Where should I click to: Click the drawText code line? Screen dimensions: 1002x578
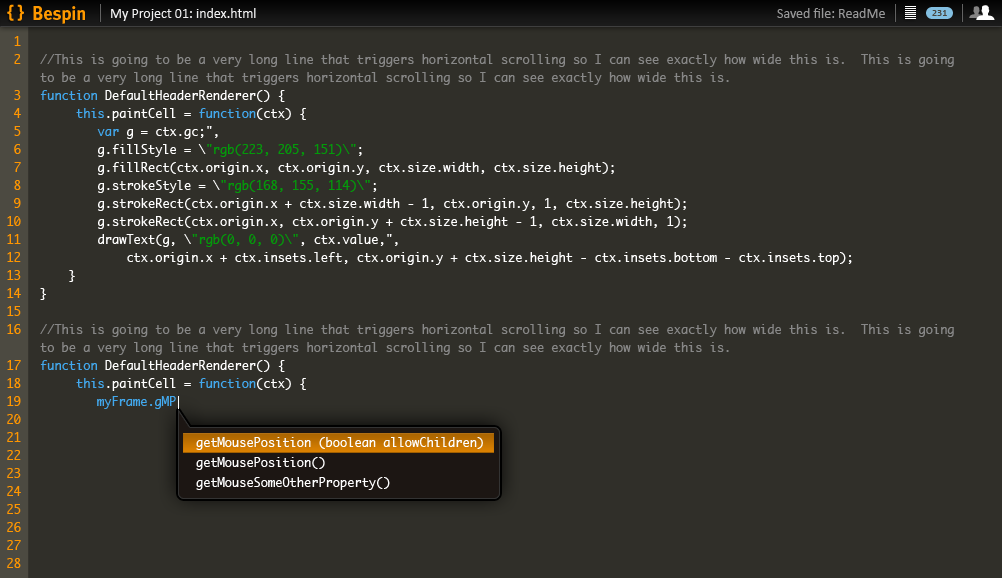(248, 240)
